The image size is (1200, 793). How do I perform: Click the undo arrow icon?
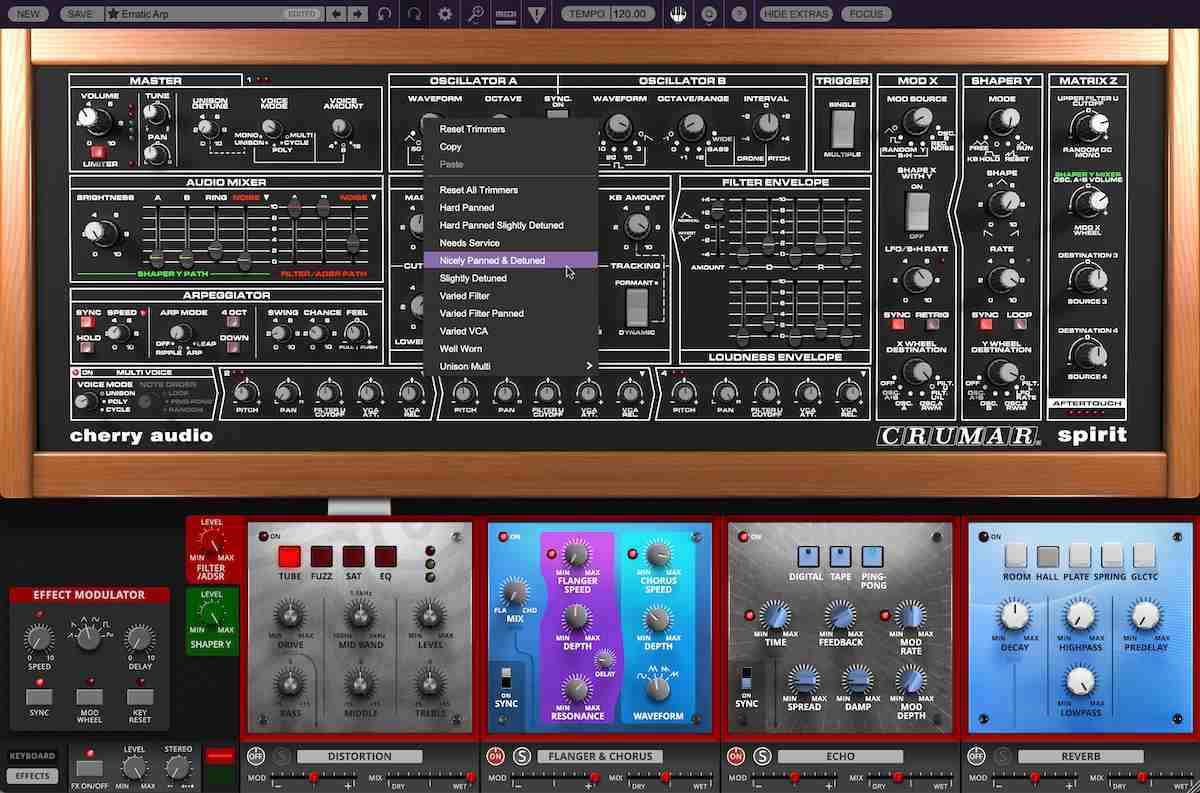383,13
